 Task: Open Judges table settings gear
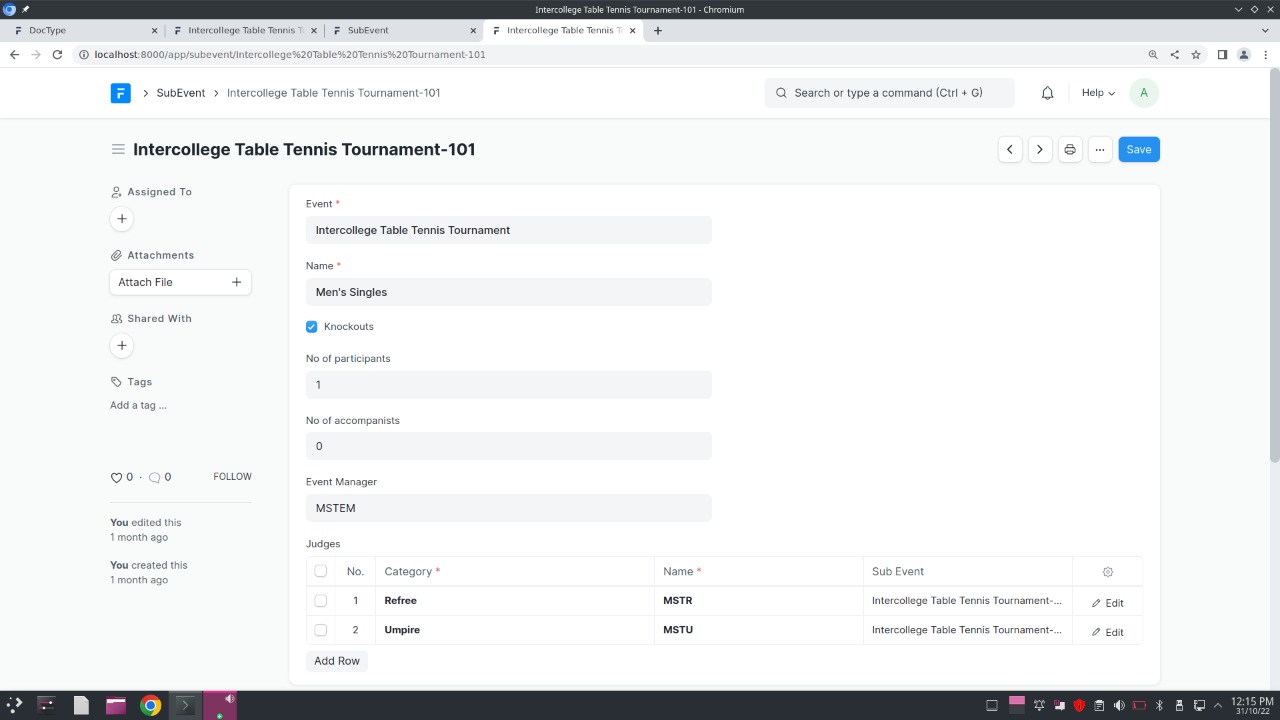1107,572
